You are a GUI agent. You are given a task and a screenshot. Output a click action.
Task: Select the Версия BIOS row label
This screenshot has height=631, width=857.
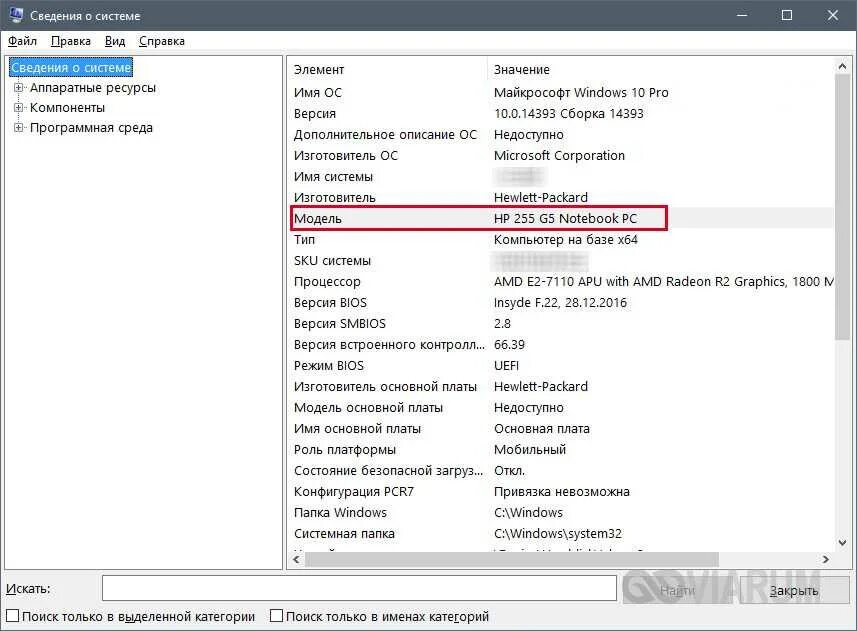[x=330, y=303]
